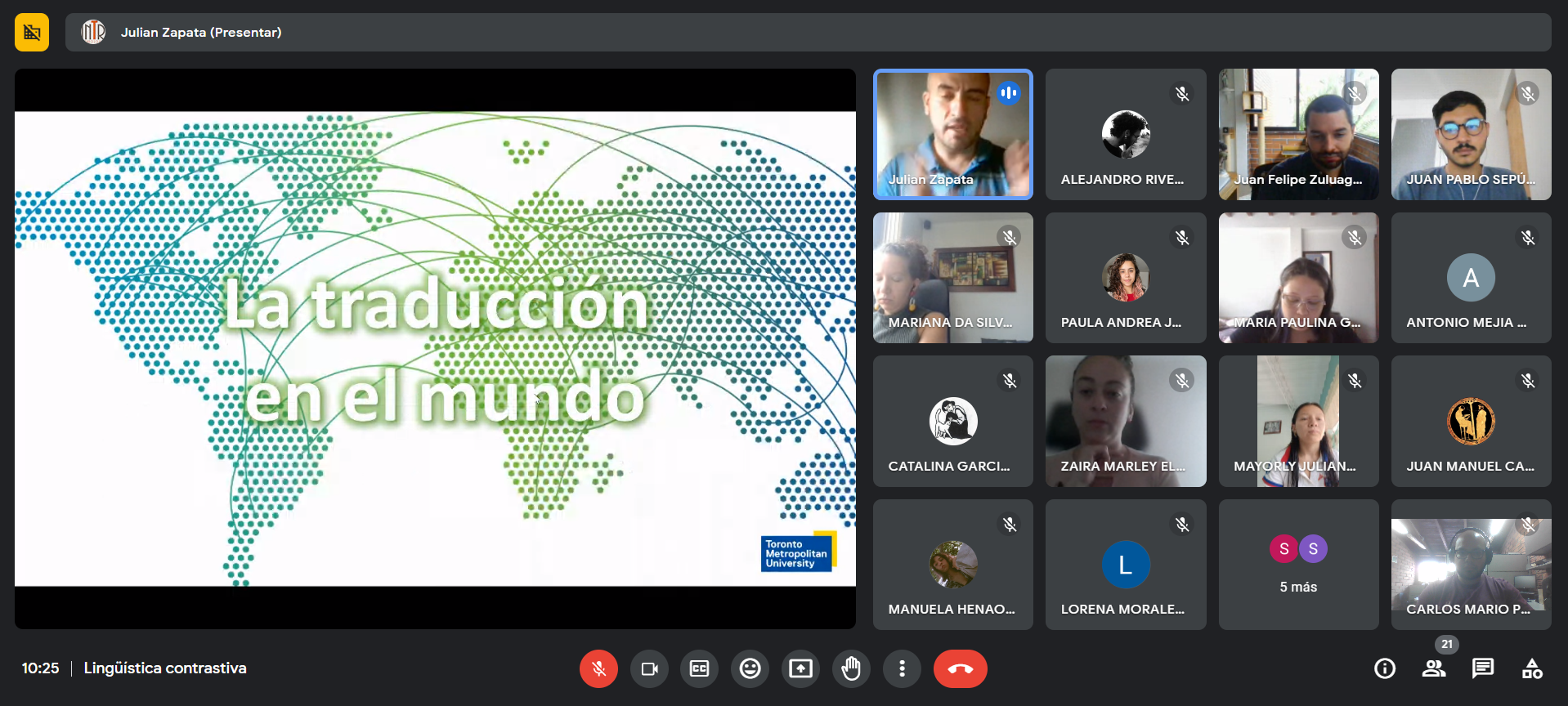Open the chat panel
Screen dimensions: 1568x706
coord(1483,669)
